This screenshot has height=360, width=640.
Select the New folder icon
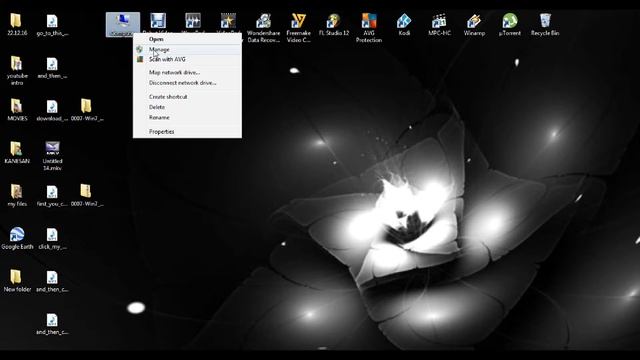pos(16,277)
